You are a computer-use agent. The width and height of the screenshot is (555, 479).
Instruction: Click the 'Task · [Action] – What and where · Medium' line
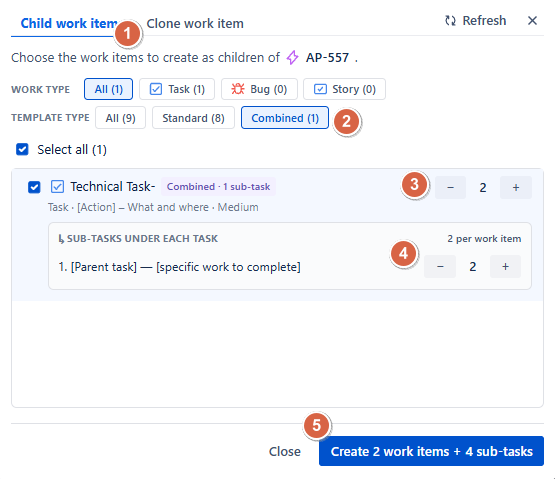(153, 207)
